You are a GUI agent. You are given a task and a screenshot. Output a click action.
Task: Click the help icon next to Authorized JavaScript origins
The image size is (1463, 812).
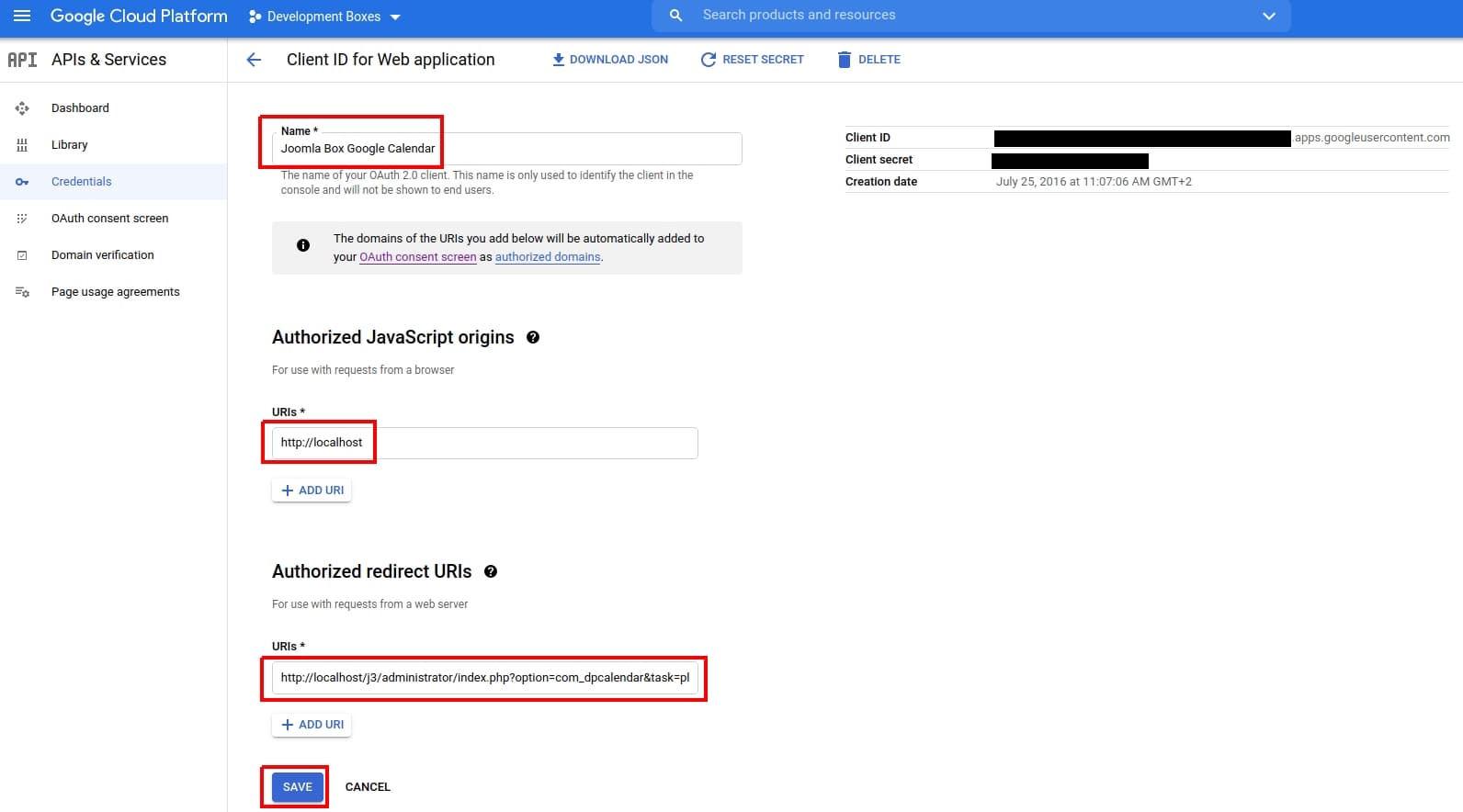[533, 337]
